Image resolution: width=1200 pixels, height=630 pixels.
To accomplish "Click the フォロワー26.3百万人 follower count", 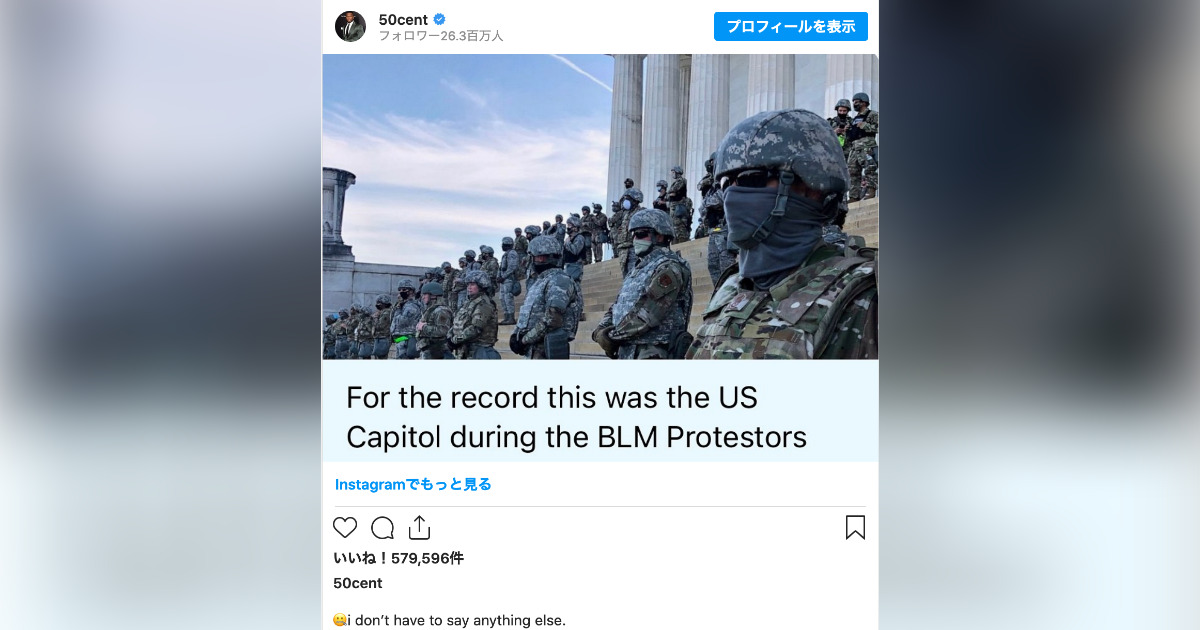I will tap(441, 36).
